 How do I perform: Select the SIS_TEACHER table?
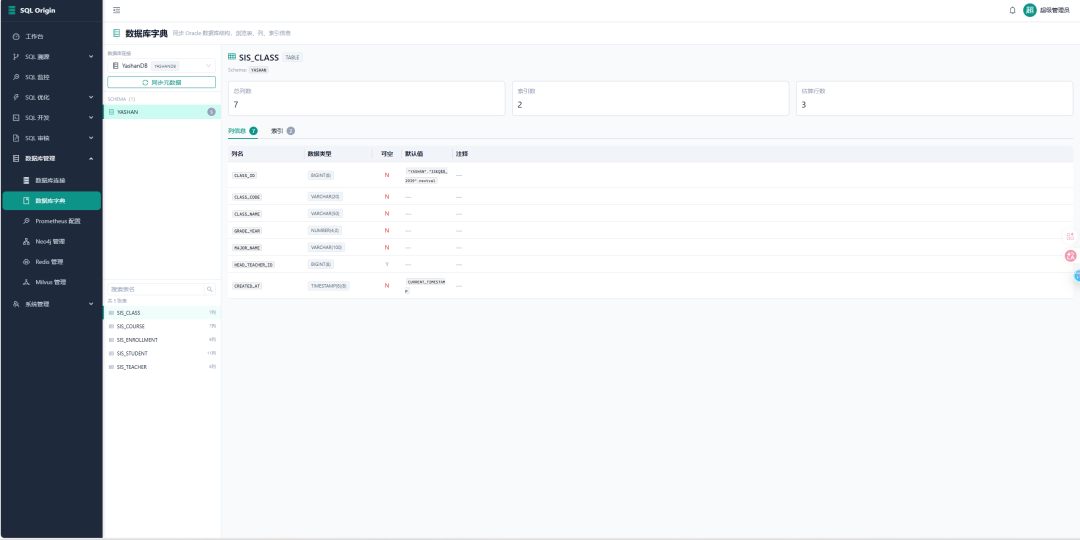(162, 367)
